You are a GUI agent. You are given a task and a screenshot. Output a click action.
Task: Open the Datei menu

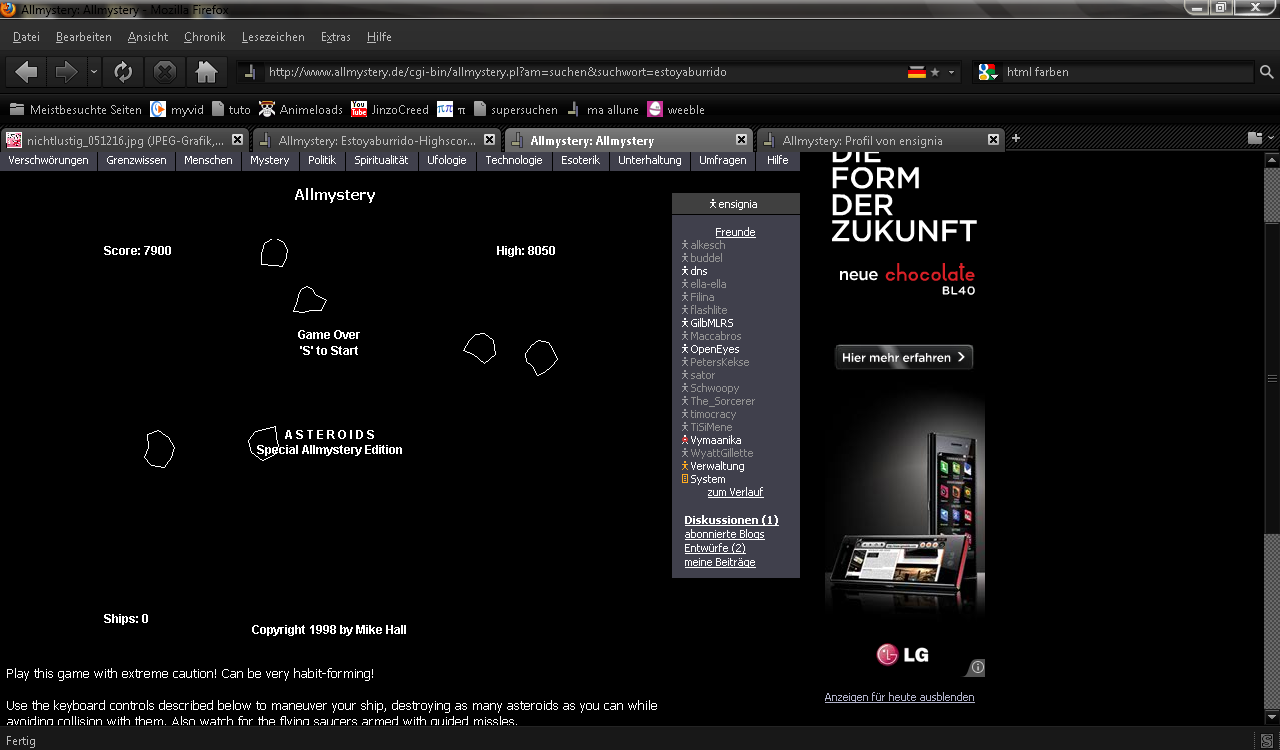(x=26, y=37)
